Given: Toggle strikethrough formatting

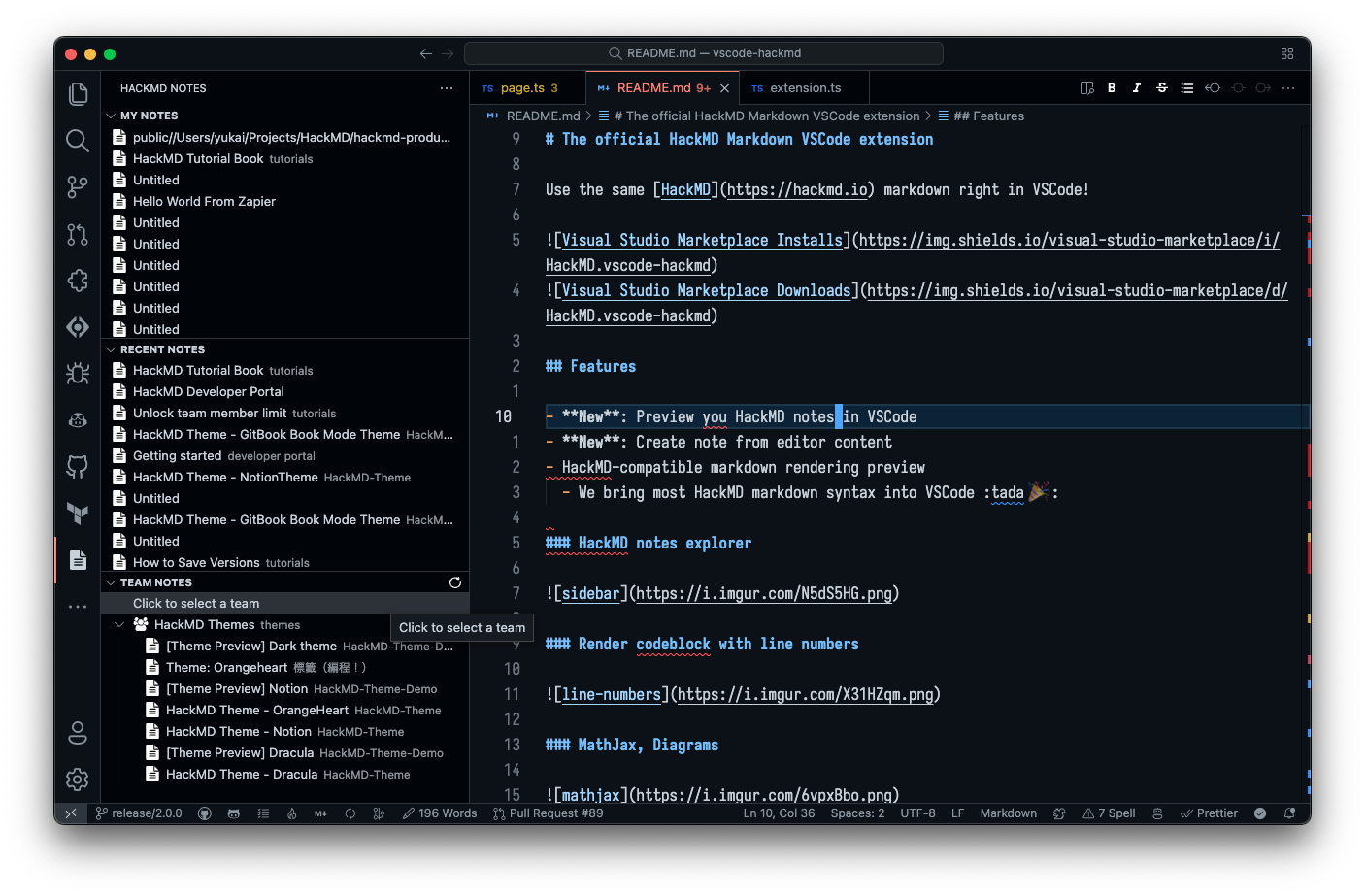Looking at the screenshot, I should click(1162, 88).
